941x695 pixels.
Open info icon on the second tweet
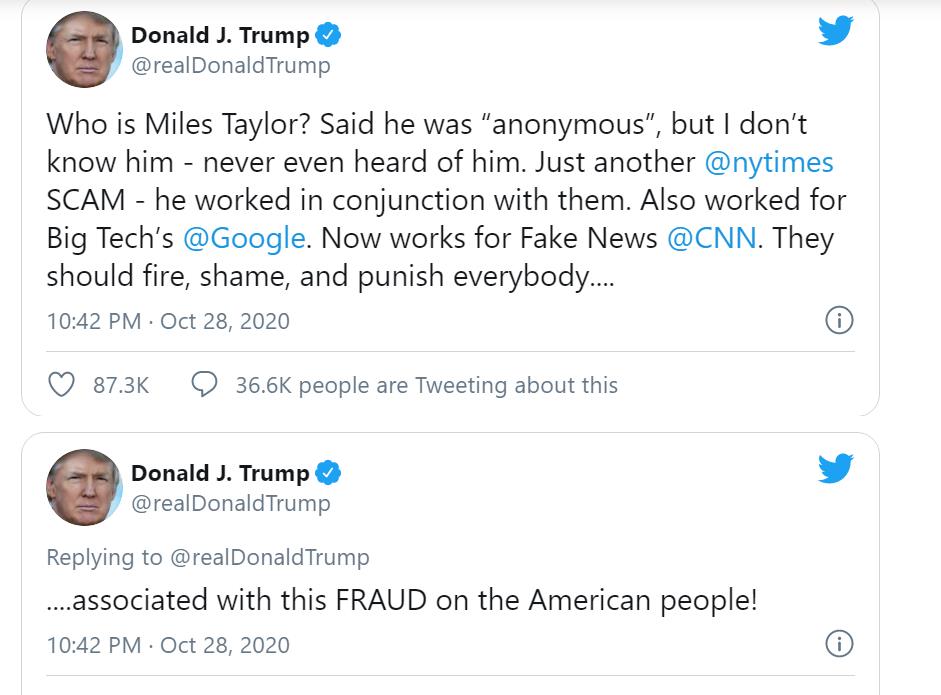click(838, 643)
